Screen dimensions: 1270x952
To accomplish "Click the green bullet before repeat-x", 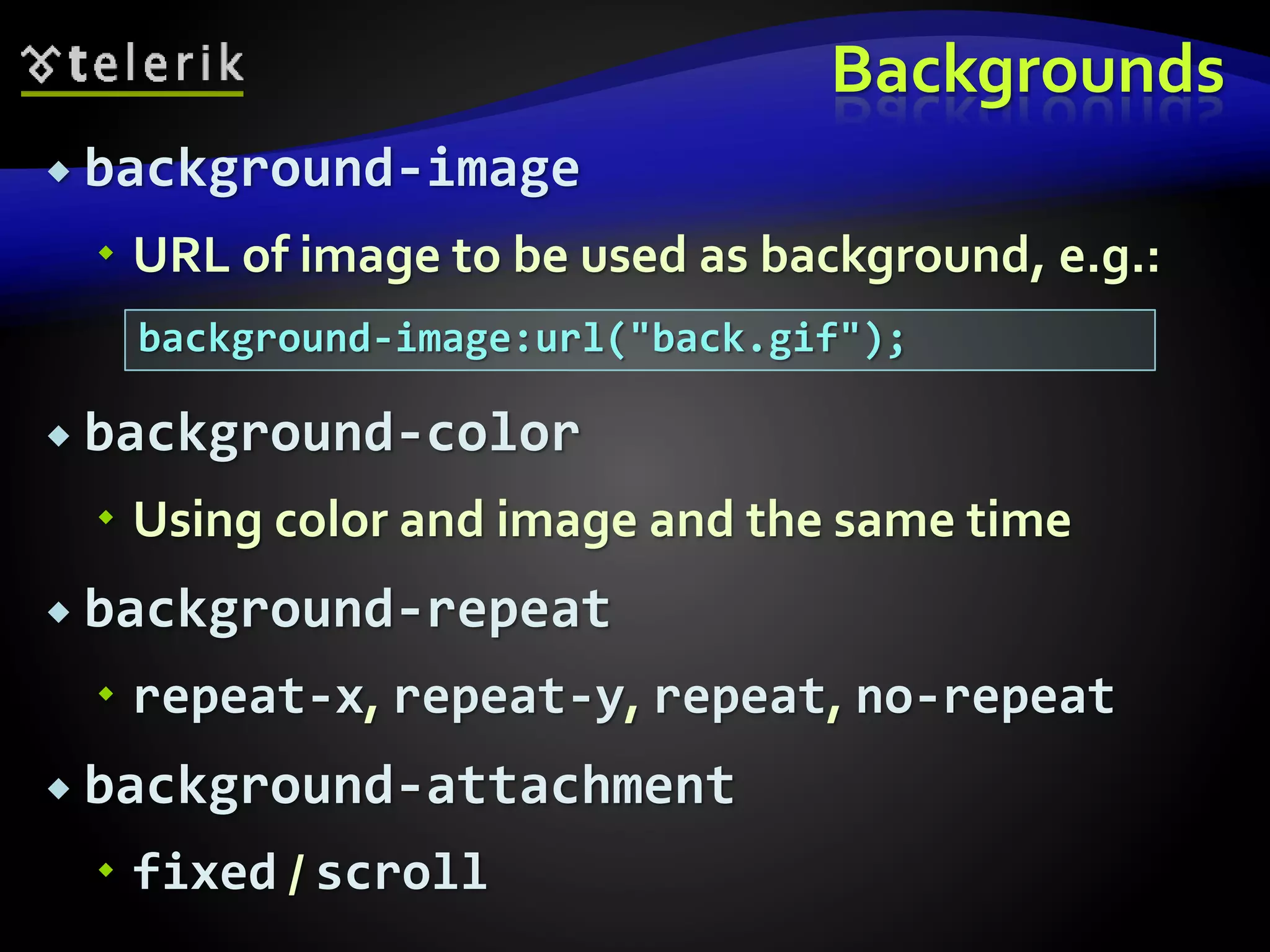I will tap(107, 693).
